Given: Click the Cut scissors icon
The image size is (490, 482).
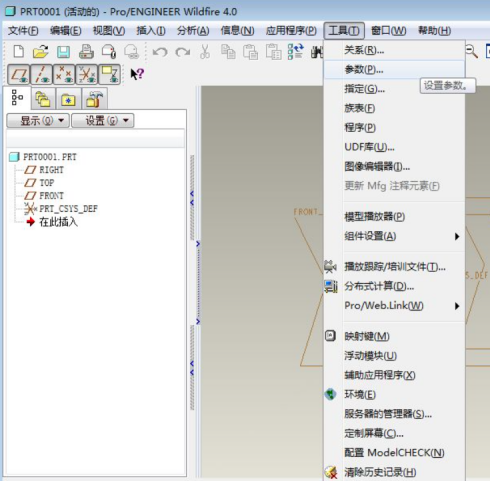Looking at the screenshot, I should [x=205, y=52].
